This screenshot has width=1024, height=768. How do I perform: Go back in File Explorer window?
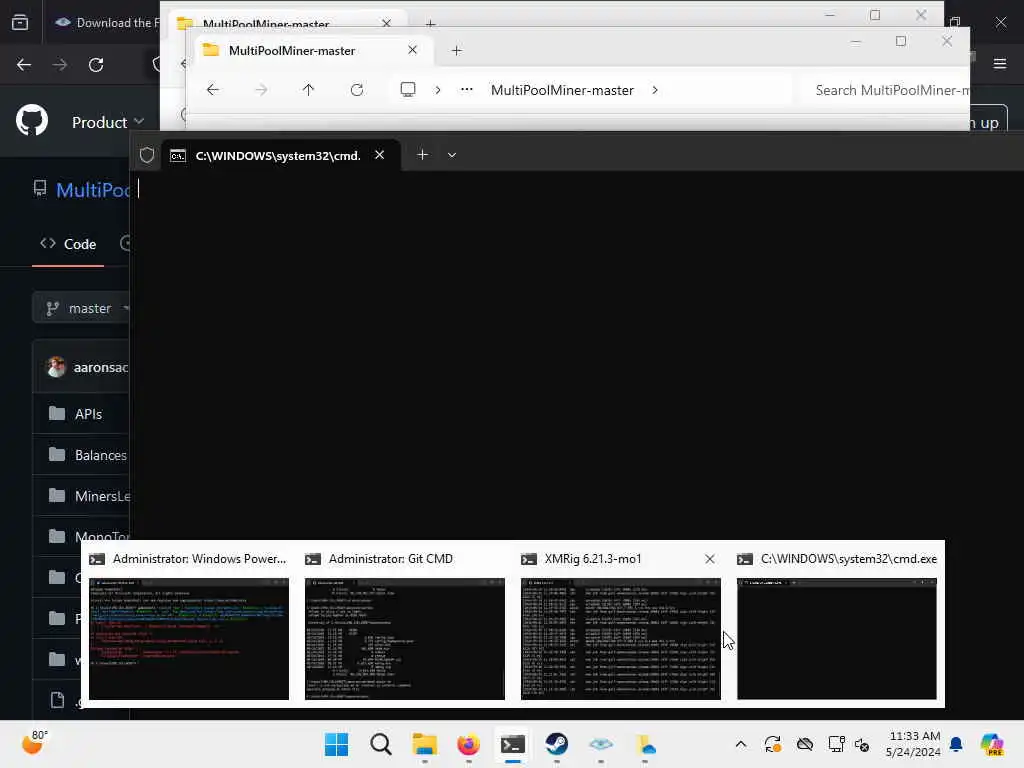(213, 90)
